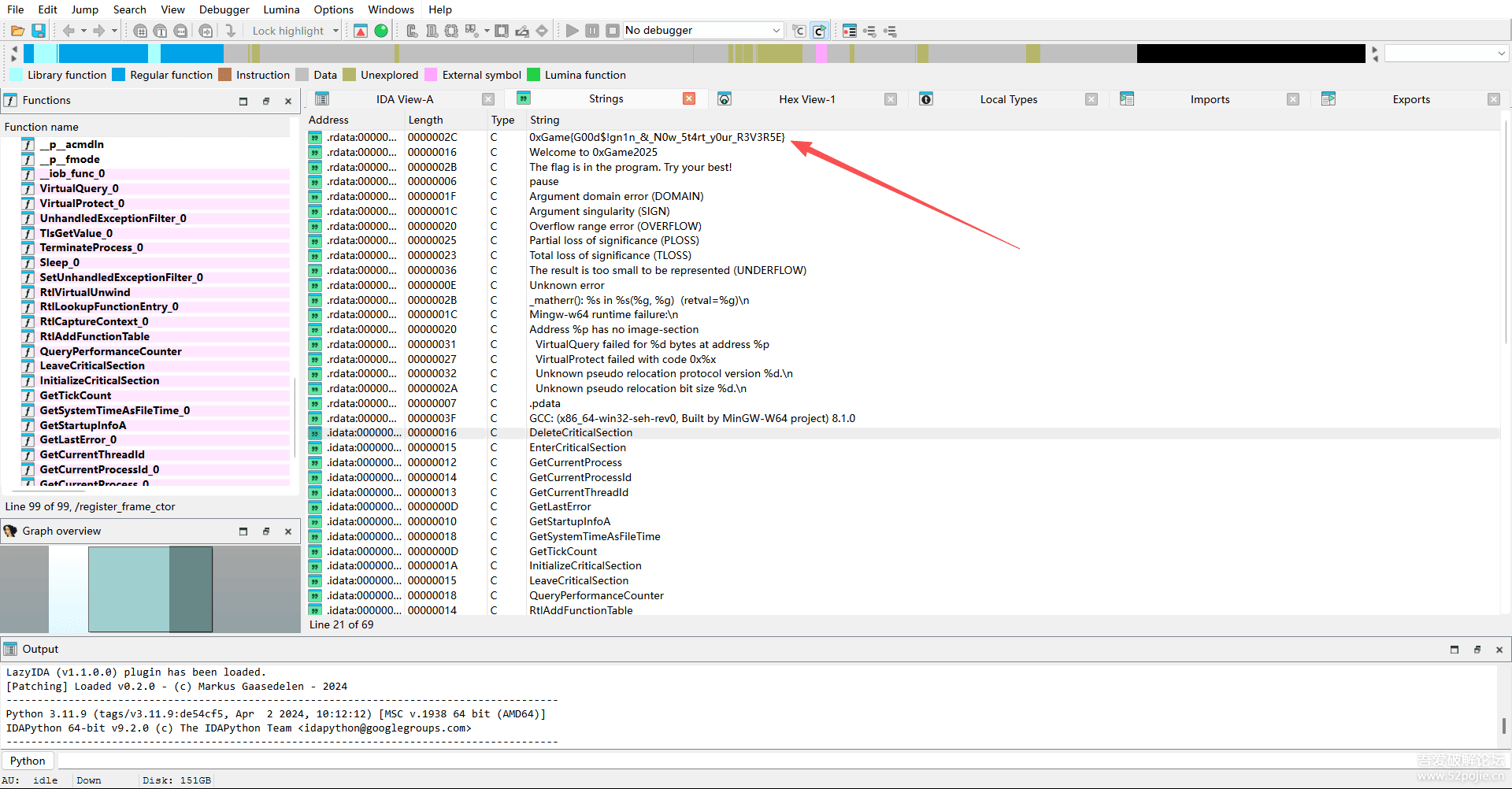Click the Regular function blue color swatch
1512x789 pixels.
119,75
